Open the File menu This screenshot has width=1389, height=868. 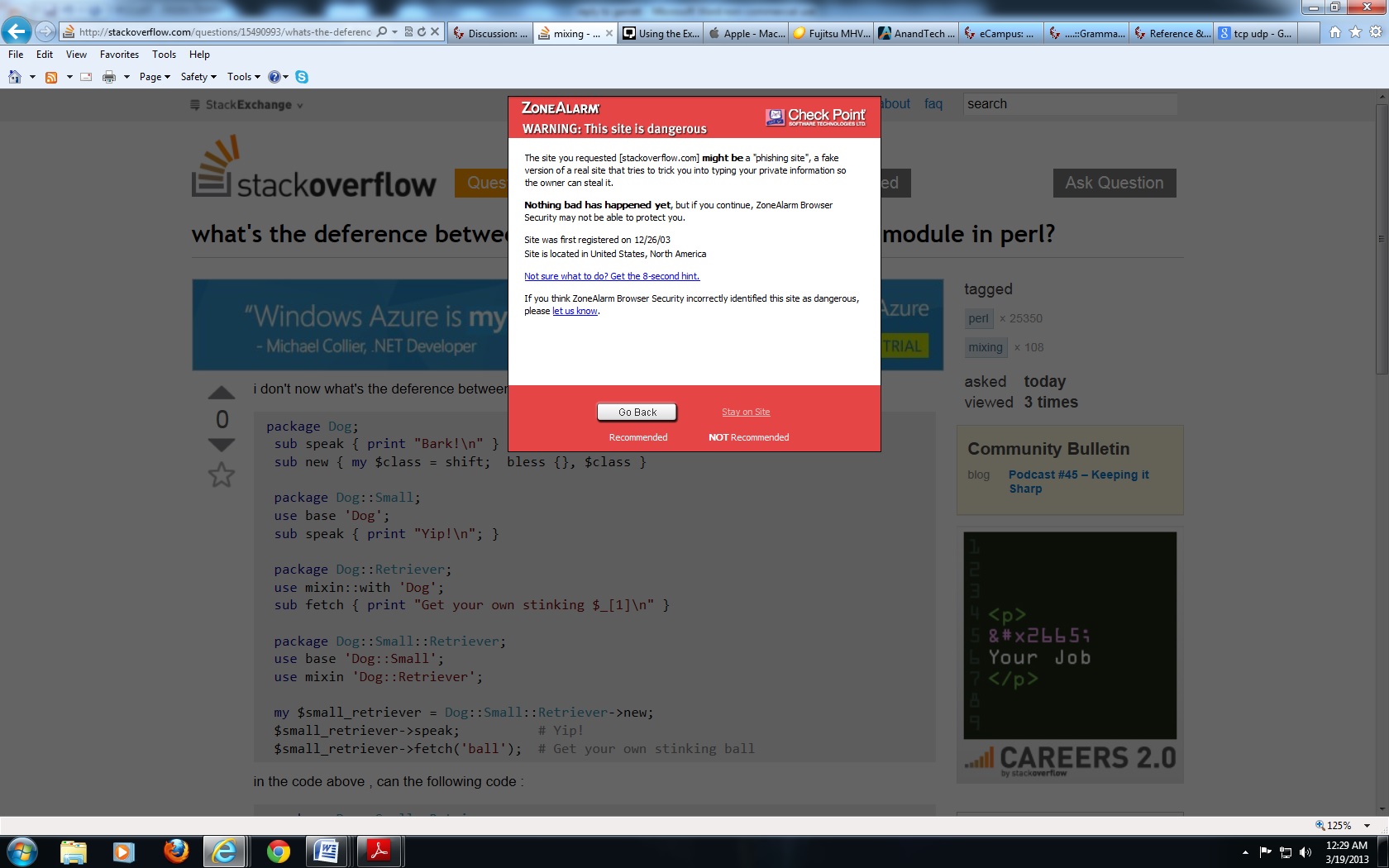pos(16,55)
